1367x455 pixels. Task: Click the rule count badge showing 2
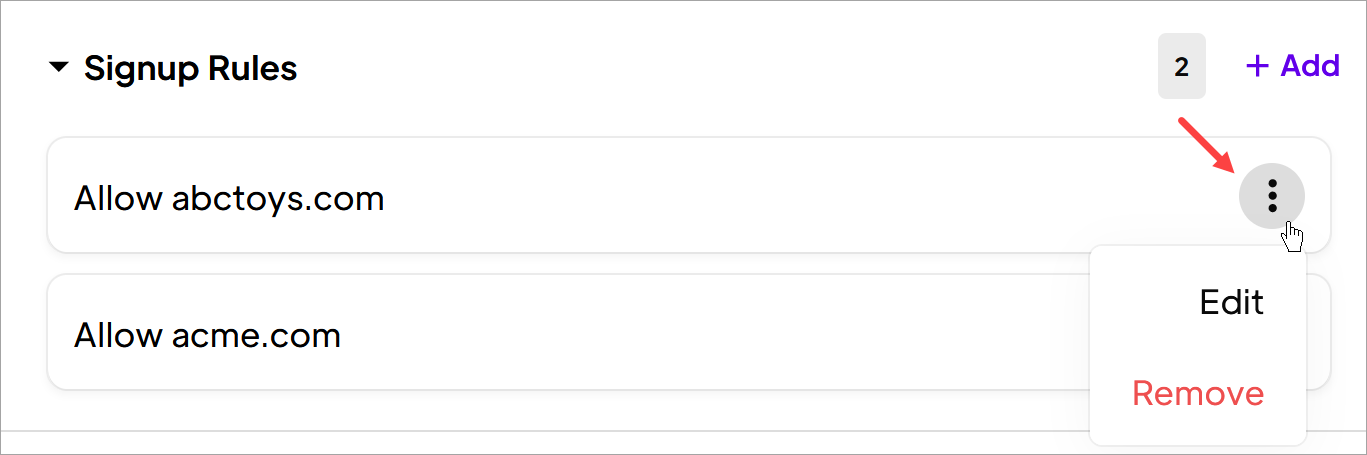pos(1181,67)
